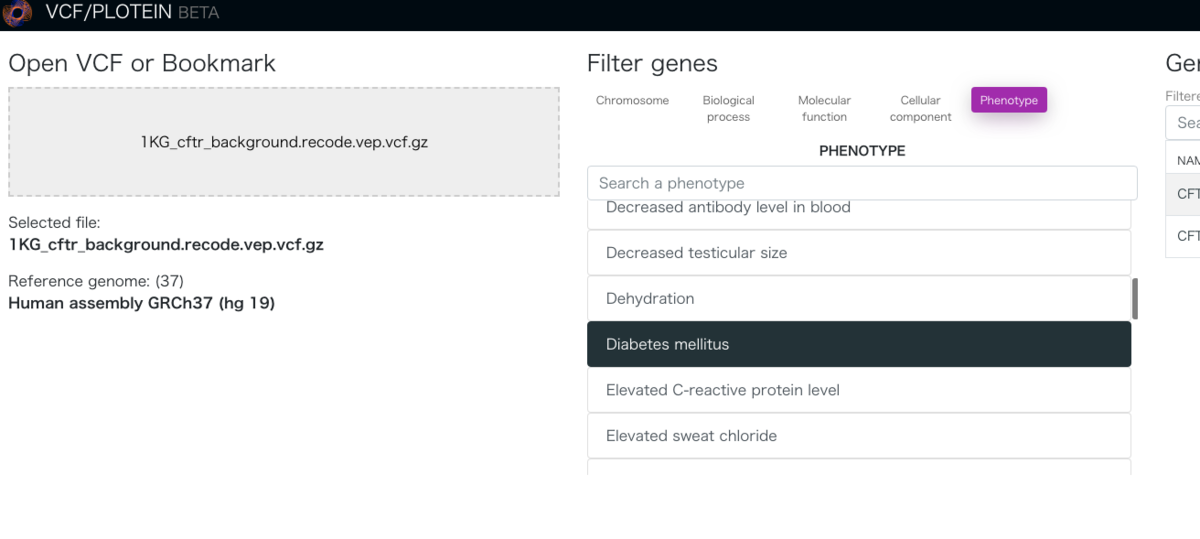Select Elevated sweat chloride phenotype
The height and width of the screenshot is (539, 1200).
click(x=859, y=436)
